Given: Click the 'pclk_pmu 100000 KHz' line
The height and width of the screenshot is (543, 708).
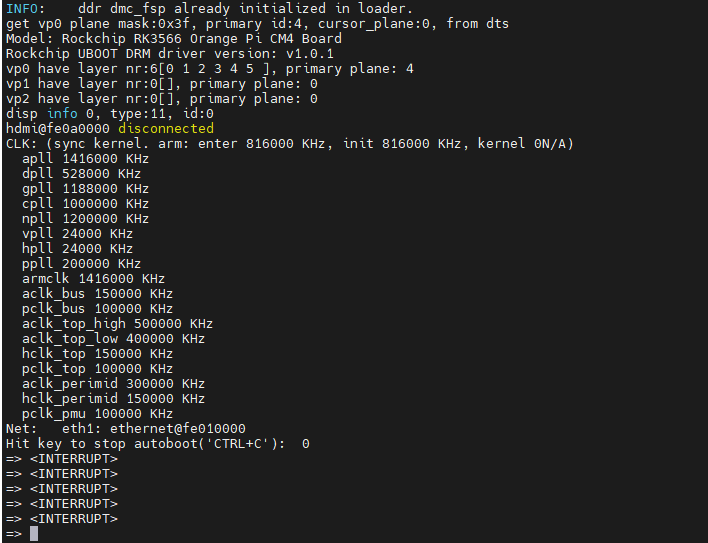Looking at the screenshot, I should click(x=97, y=413).
